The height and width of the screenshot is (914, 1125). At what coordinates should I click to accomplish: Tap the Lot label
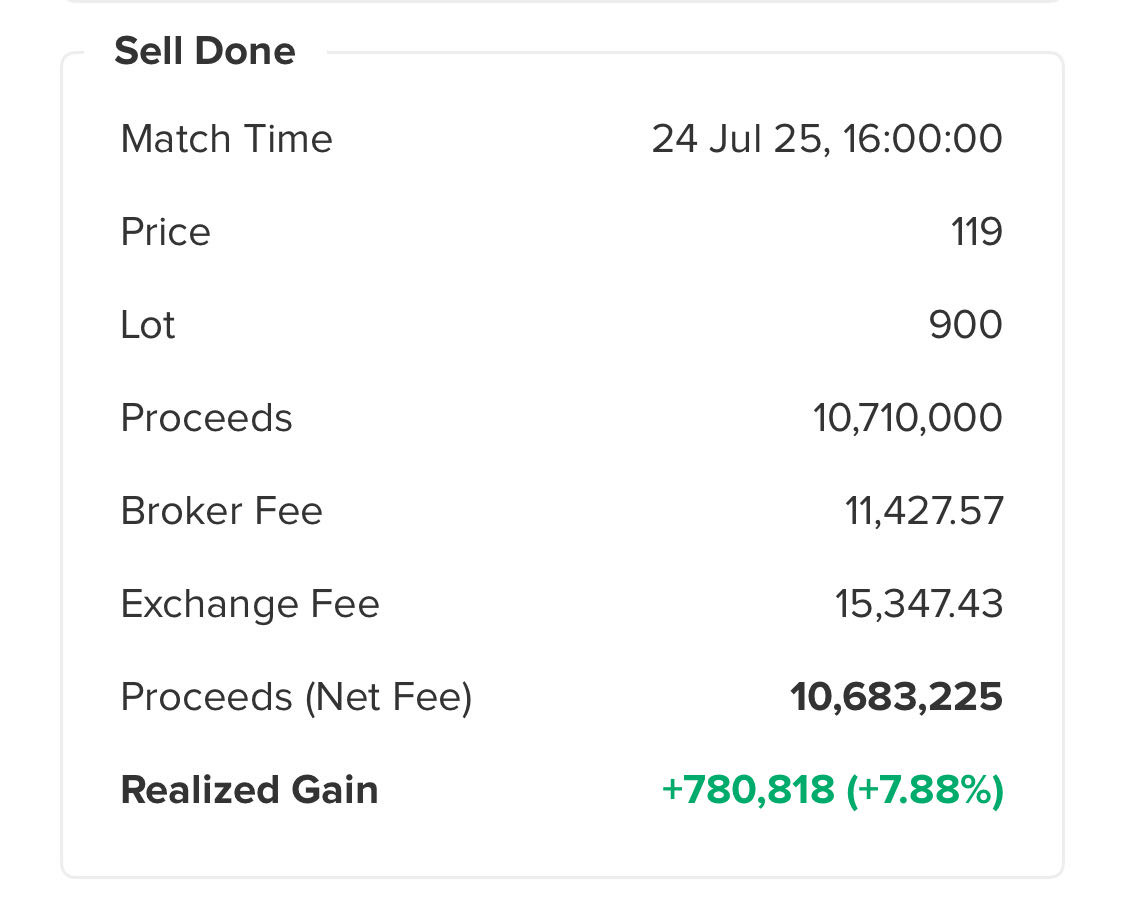tap(148, 325)
